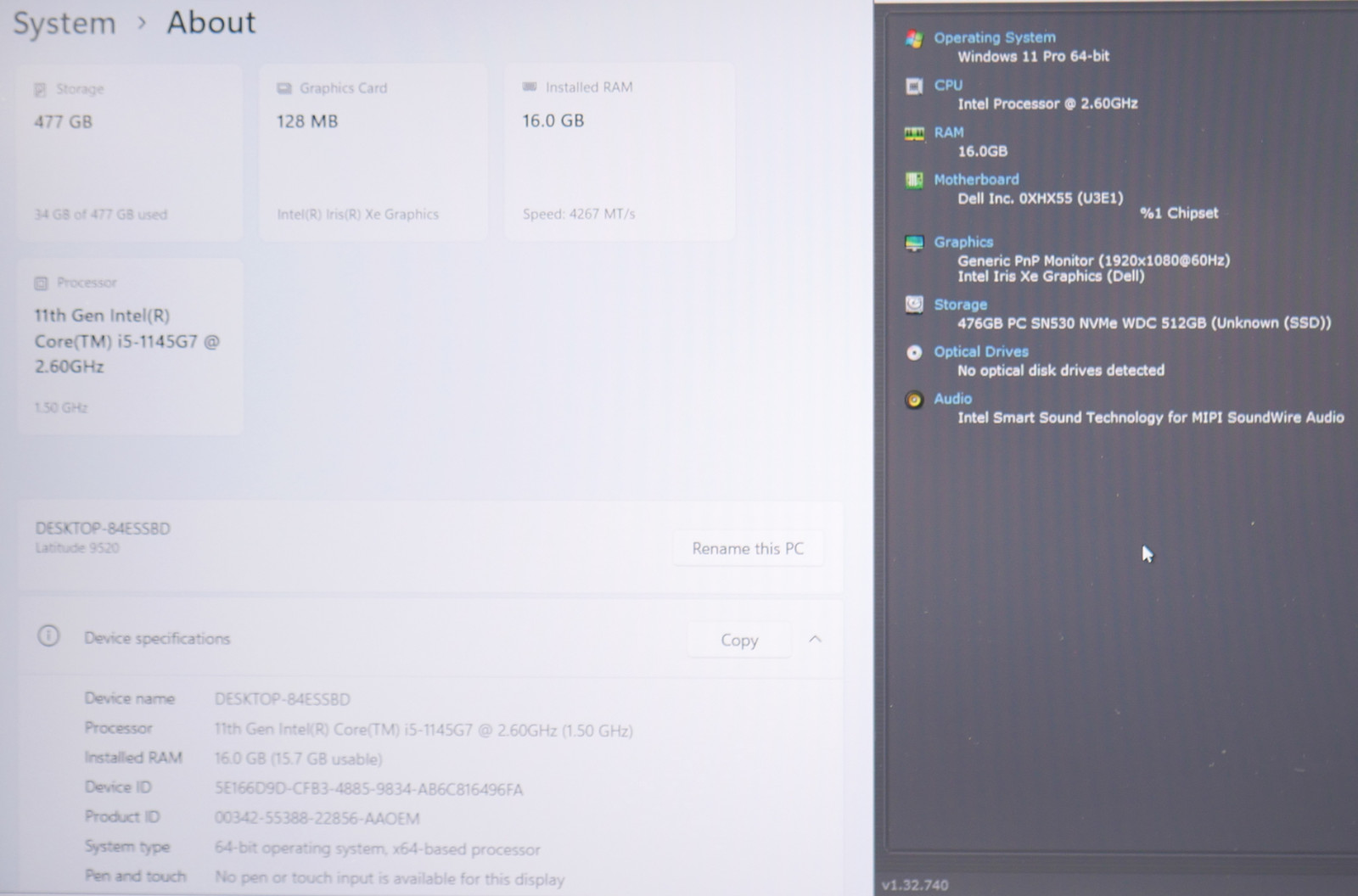Go back to System breadcrumb
This screenshot has width=1358, height=896.
pyautogui.click(x=65, y=23)
